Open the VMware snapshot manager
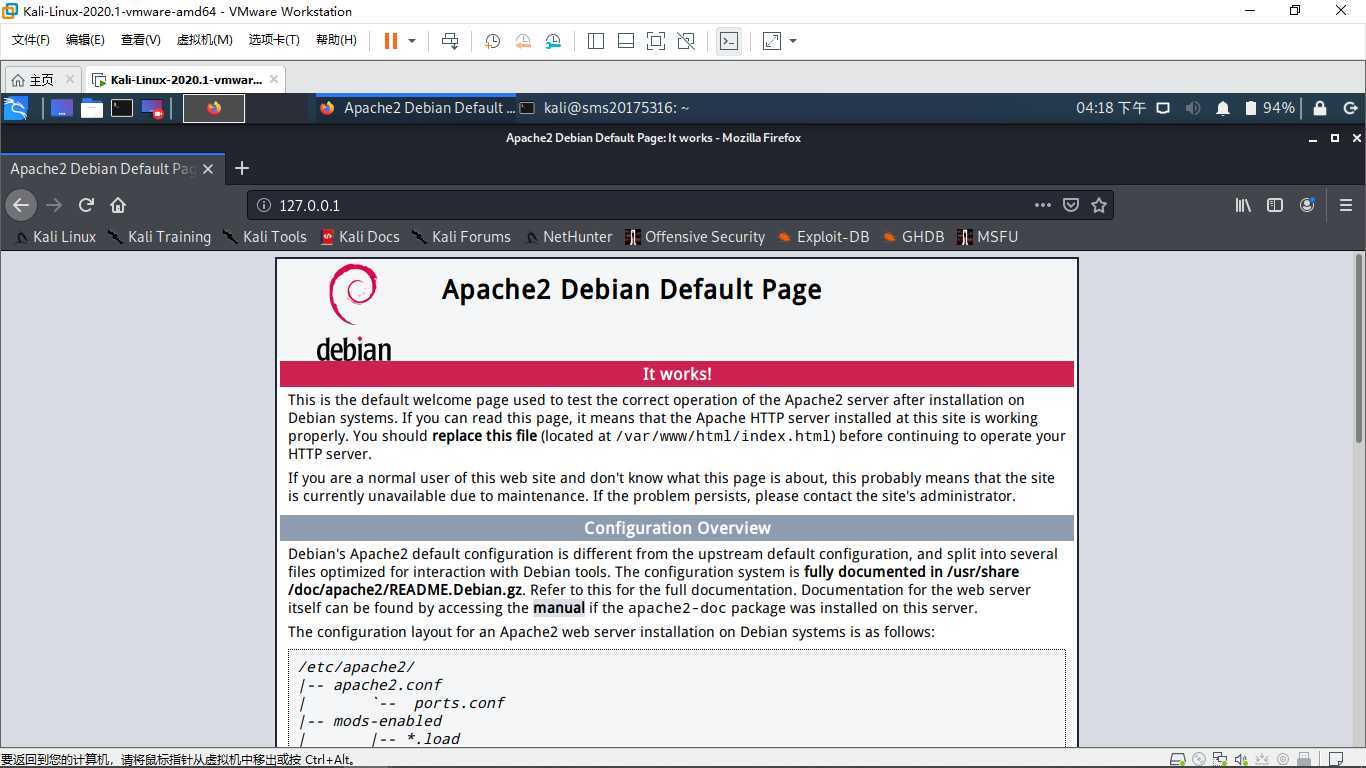 pos(554,41)
